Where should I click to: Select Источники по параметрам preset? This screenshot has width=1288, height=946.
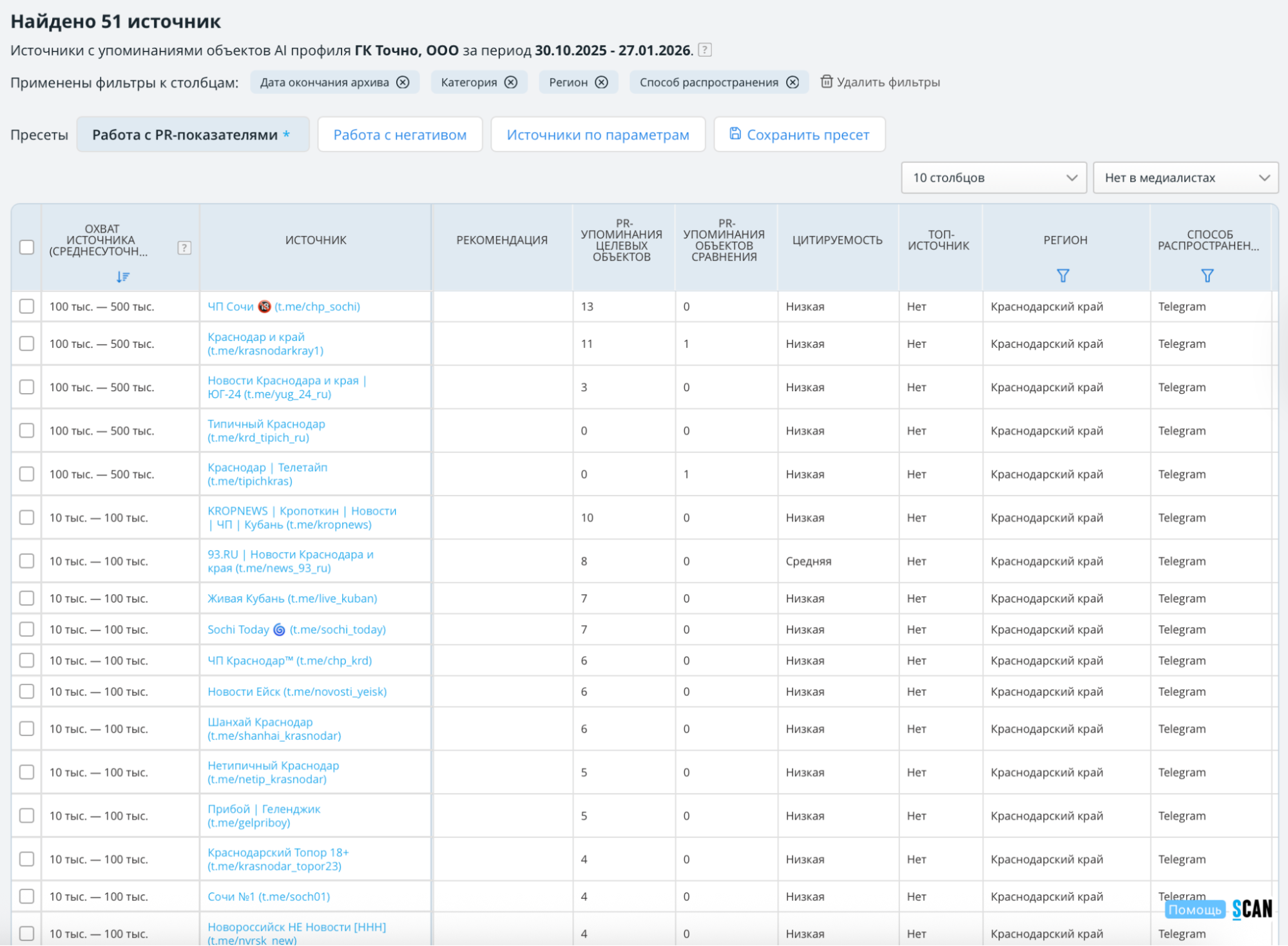click(597, 135)
